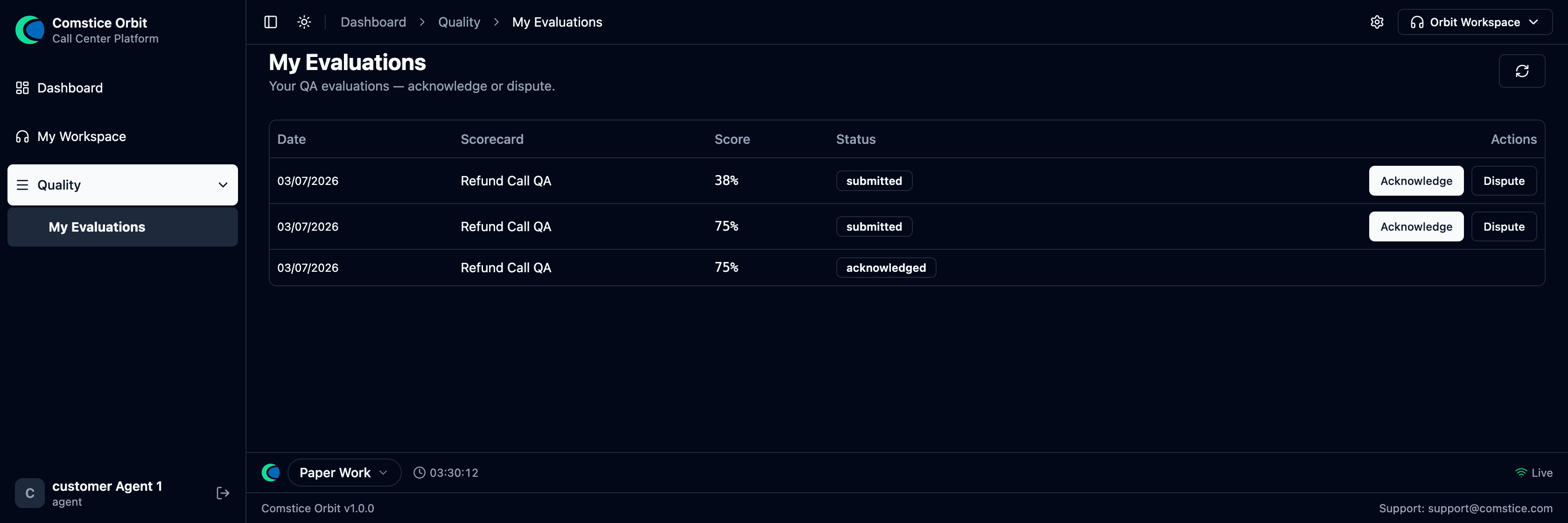Click the Dashboard grid icon in sidebar

click(x=22, y=88)
